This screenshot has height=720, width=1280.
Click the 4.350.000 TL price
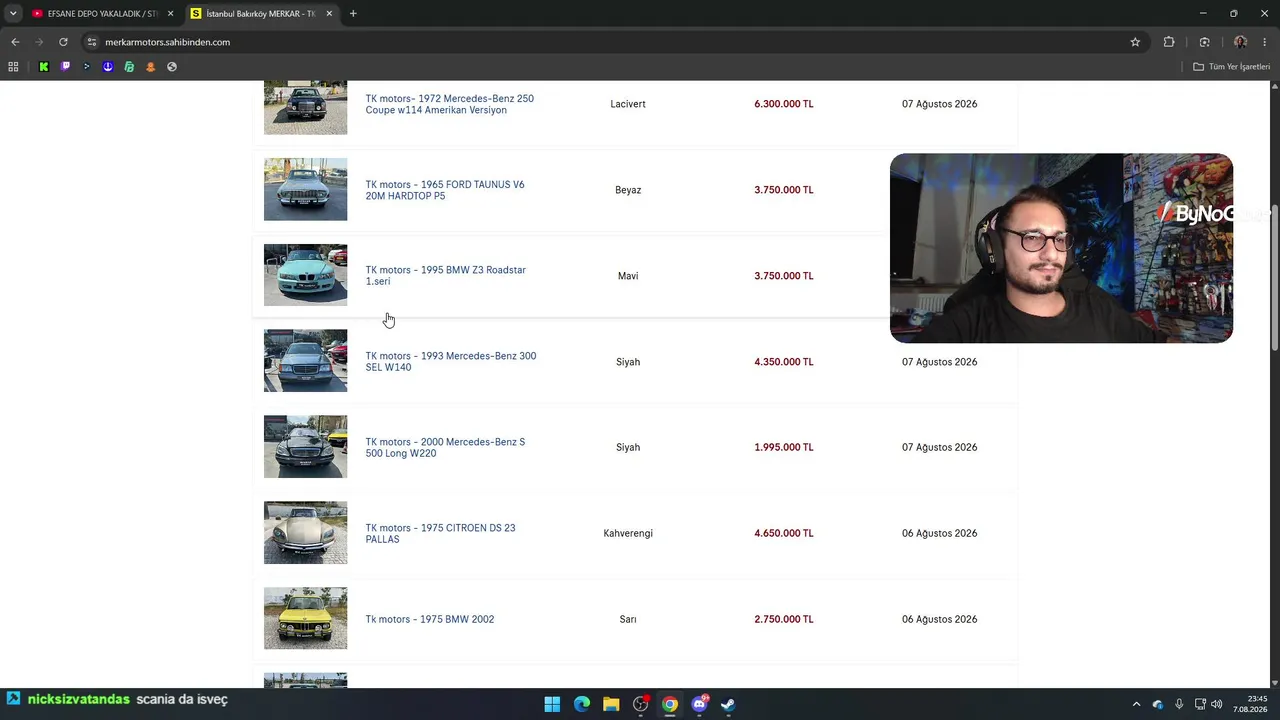point(784,362)
